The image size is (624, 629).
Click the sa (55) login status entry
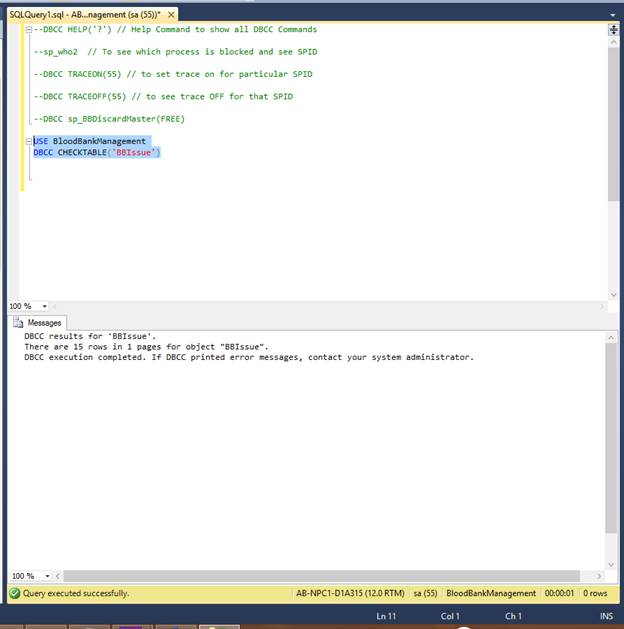[x=425, y=593]
